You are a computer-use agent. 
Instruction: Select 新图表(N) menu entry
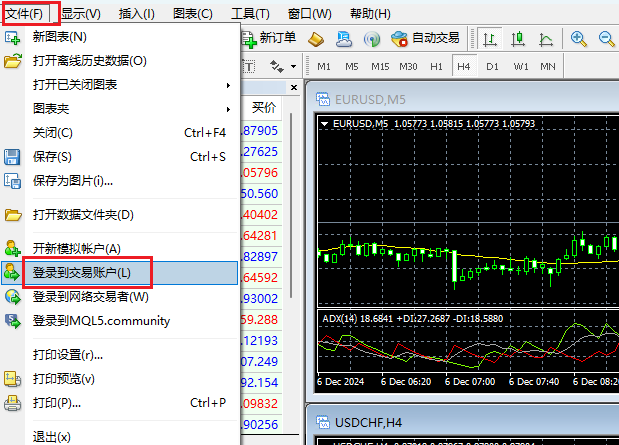pyautogui.click(x=120, y=37)
